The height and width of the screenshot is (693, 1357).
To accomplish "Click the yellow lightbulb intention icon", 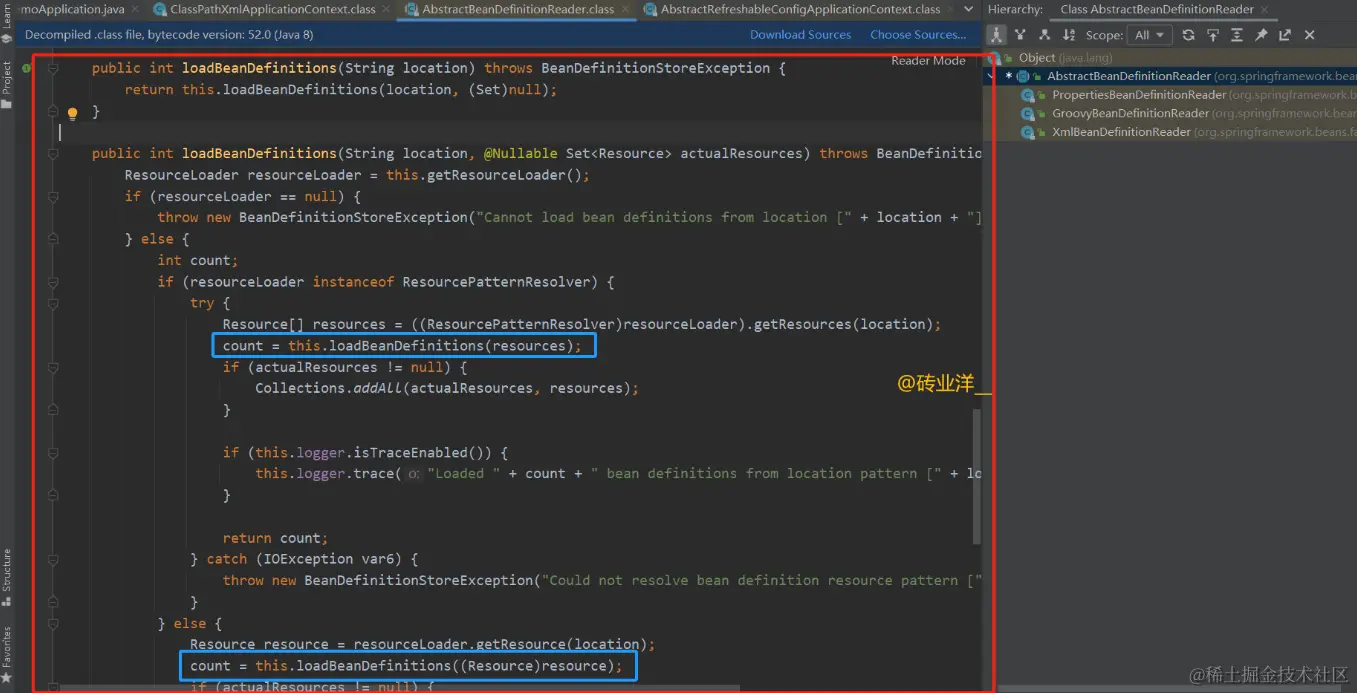I will 72,113.
